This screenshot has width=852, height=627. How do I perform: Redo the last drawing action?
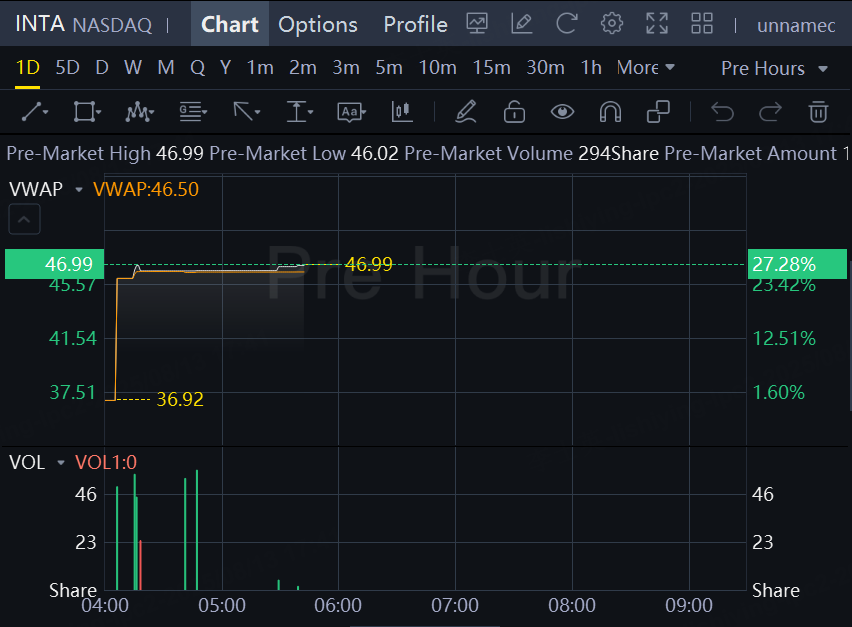coord(770,112)
